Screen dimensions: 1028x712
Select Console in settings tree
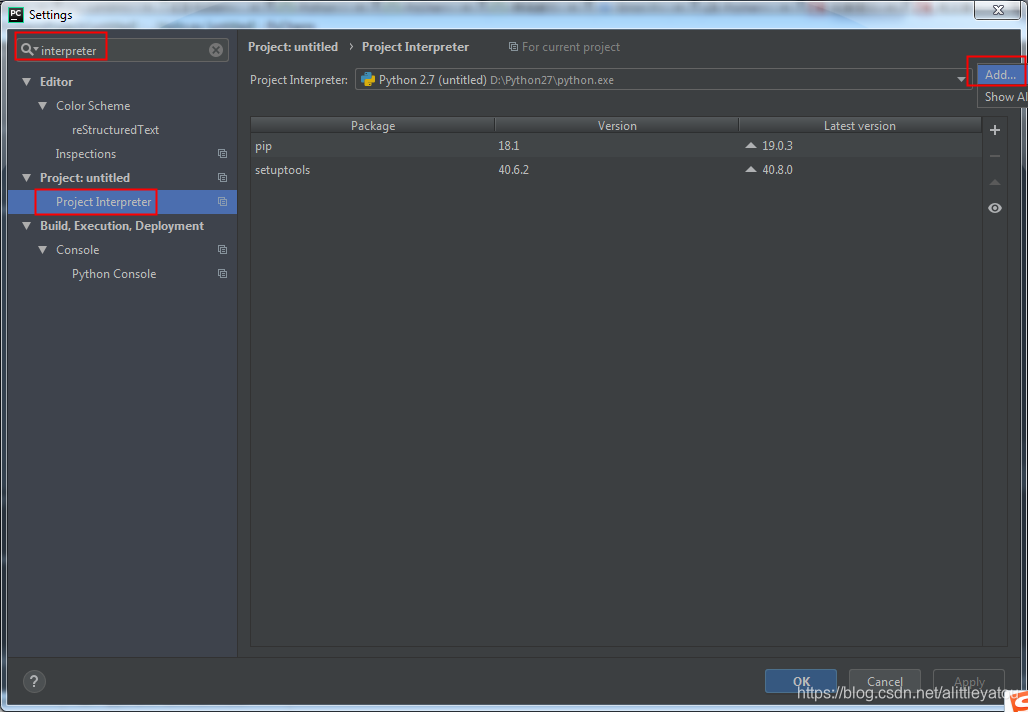[x=78, y=250]
